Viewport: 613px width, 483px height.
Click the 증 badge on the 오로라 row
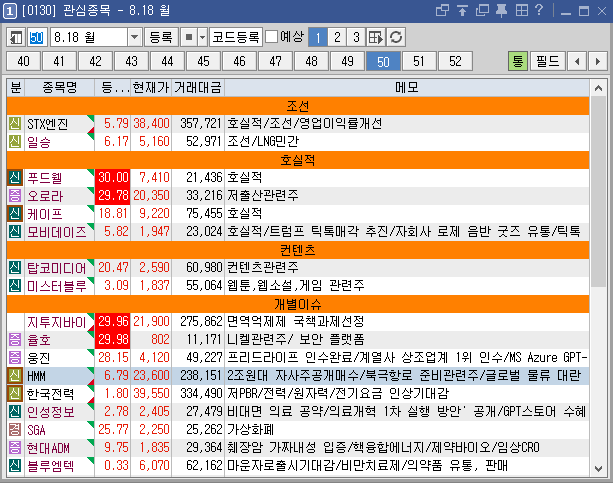[x=15, y=196]
